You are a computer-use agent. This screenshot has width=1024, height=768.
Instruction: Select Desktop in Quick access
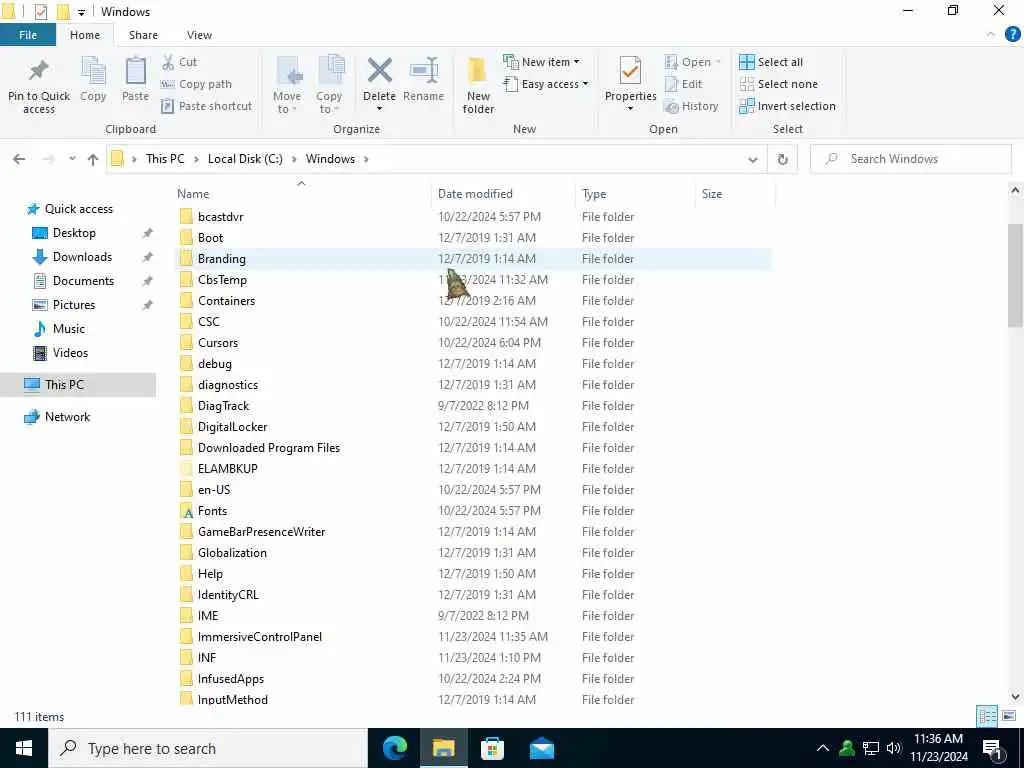[74, 232]
